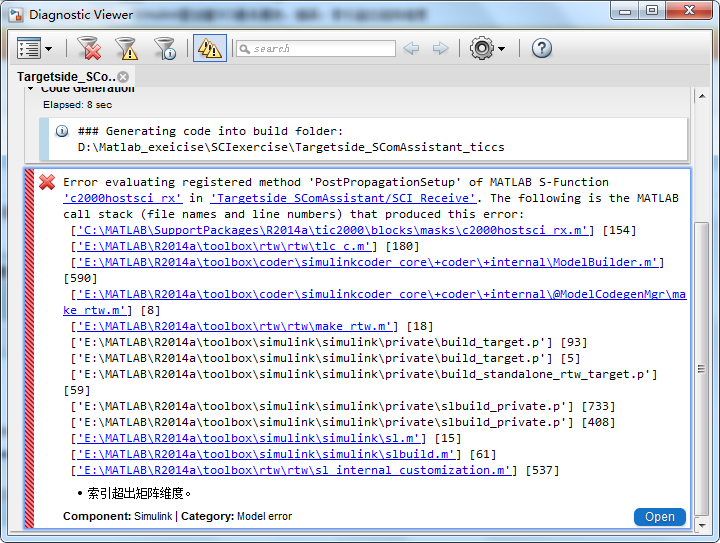Toggle the info filter funnel icon
This screenshot has width=720, height=543.
click(x=165, y=48)
